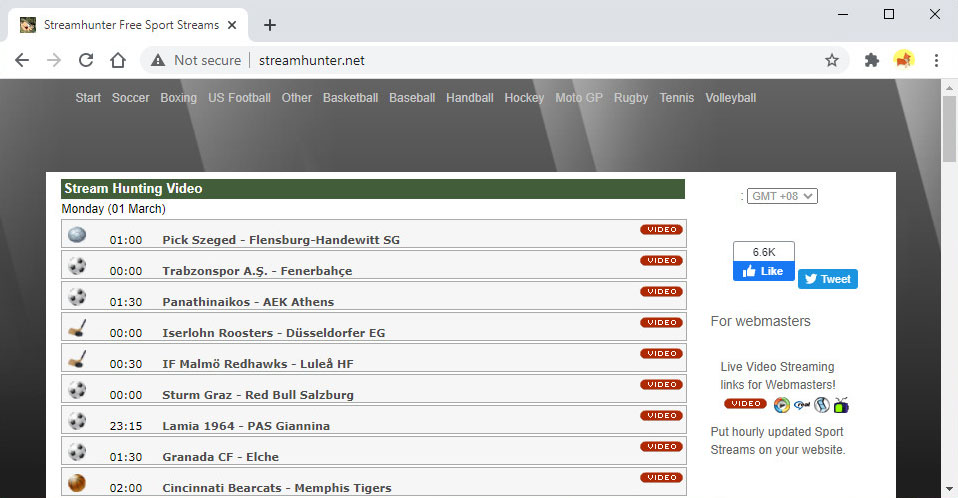Open the IF Malmö Redhawks - Luleå HF link
958x498 pixels.
pos(258,364)
